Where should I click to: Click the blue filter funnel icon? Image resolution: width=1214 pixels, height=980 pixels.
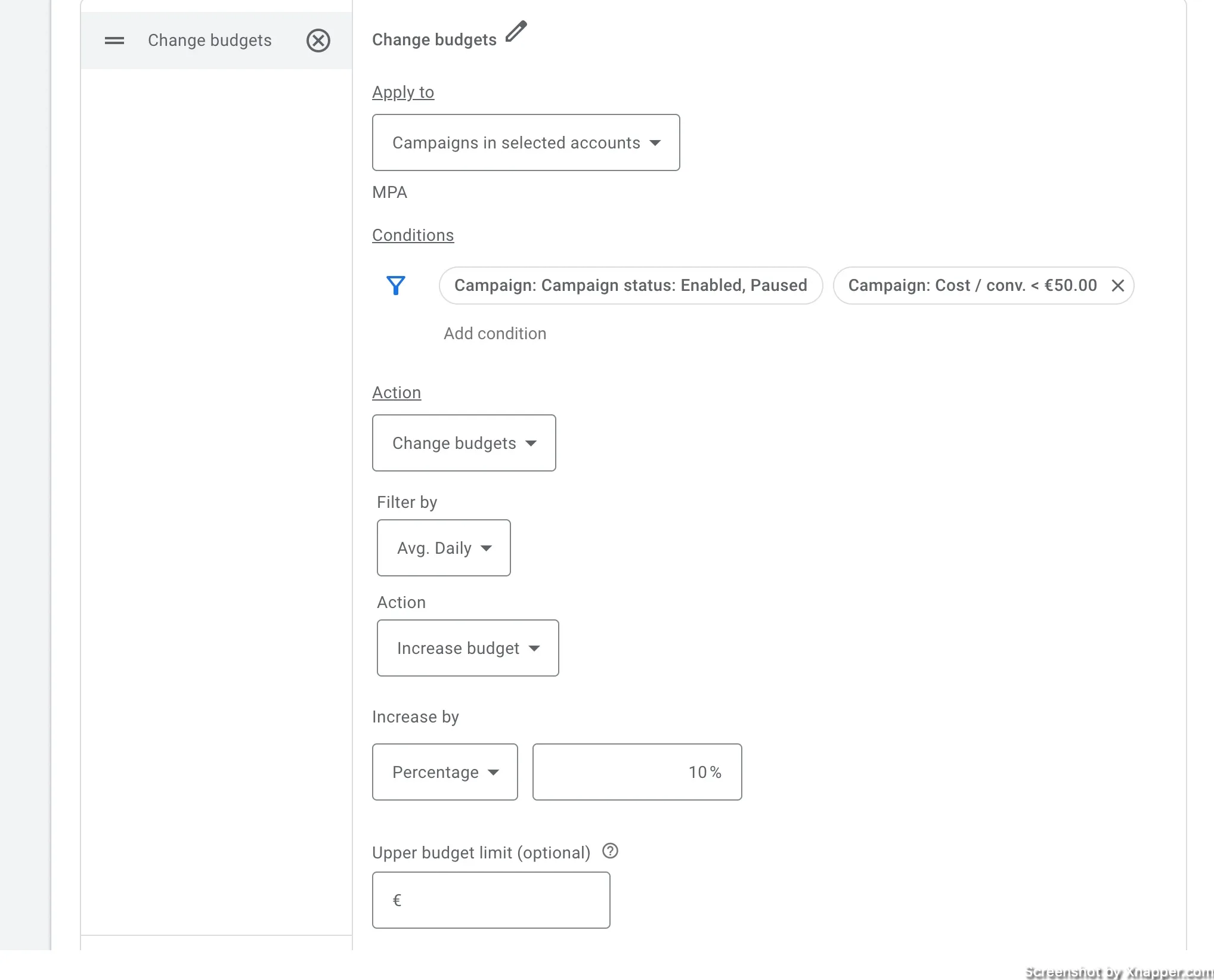(396, 286)
